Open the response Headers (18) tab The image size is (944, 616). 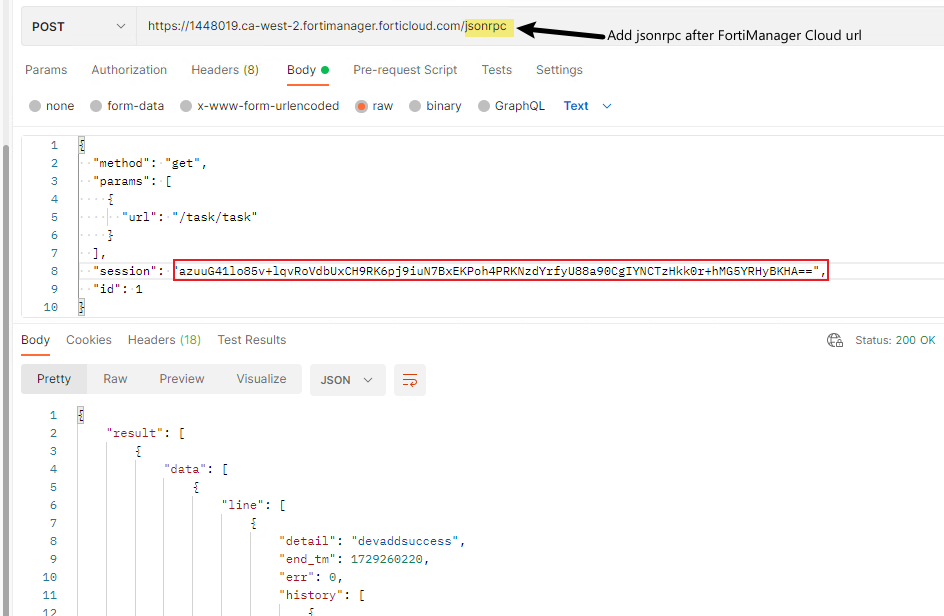[x=164, y=340]
